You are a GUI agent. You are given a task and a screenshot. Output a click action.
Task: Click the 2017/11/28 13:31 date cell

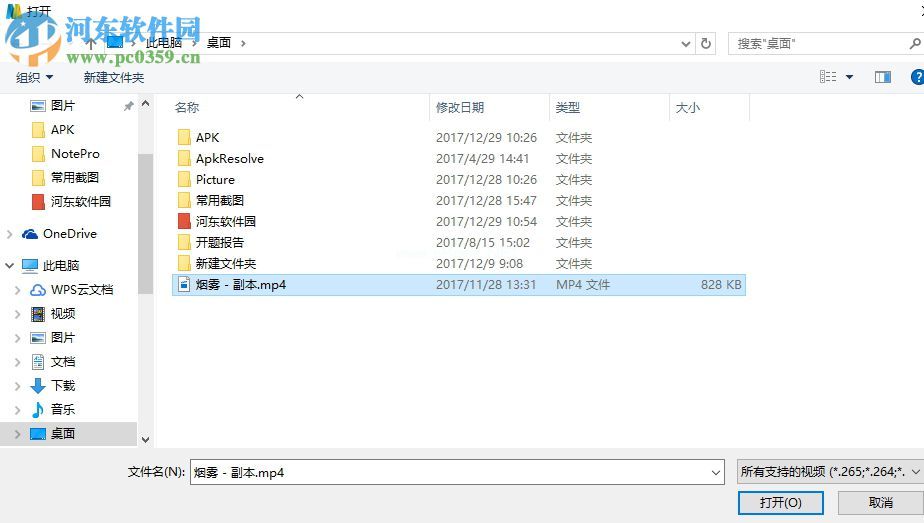click(486, 285)
